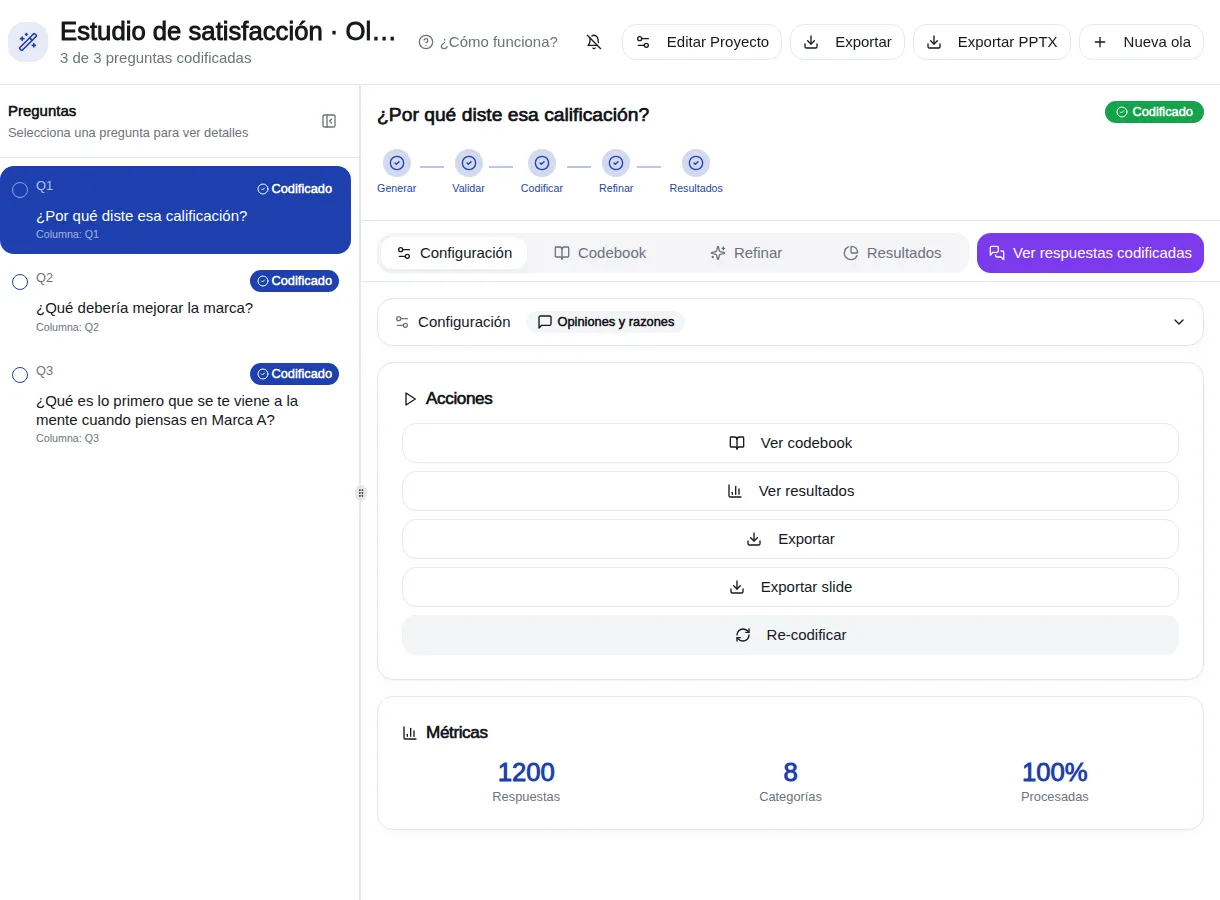
Task: Click Editar Proyecto button
Action: pyautogui.click(x=702, y=42)
